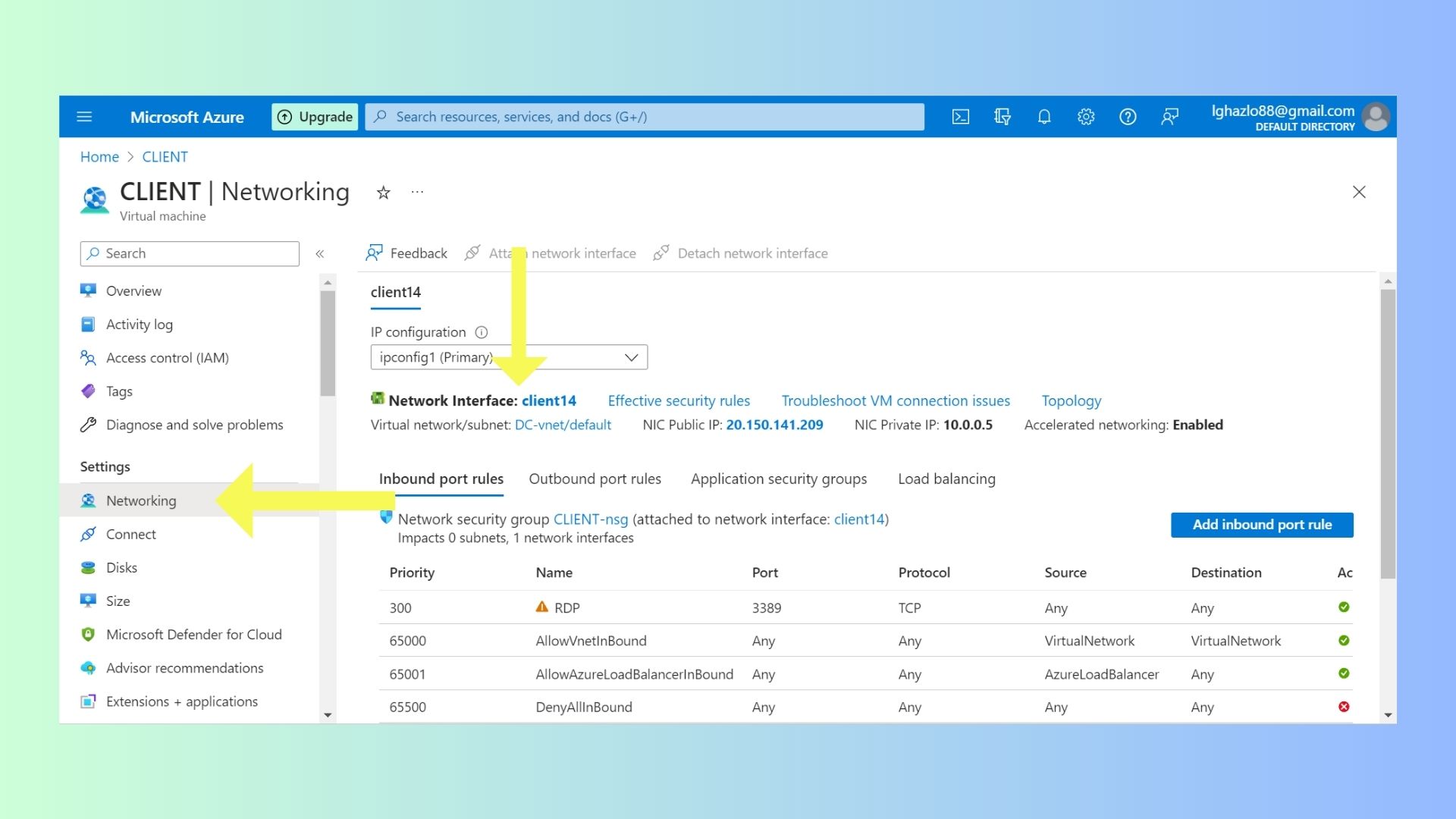
Task: Open the hamburger portal menu
Action: (84, 117)
